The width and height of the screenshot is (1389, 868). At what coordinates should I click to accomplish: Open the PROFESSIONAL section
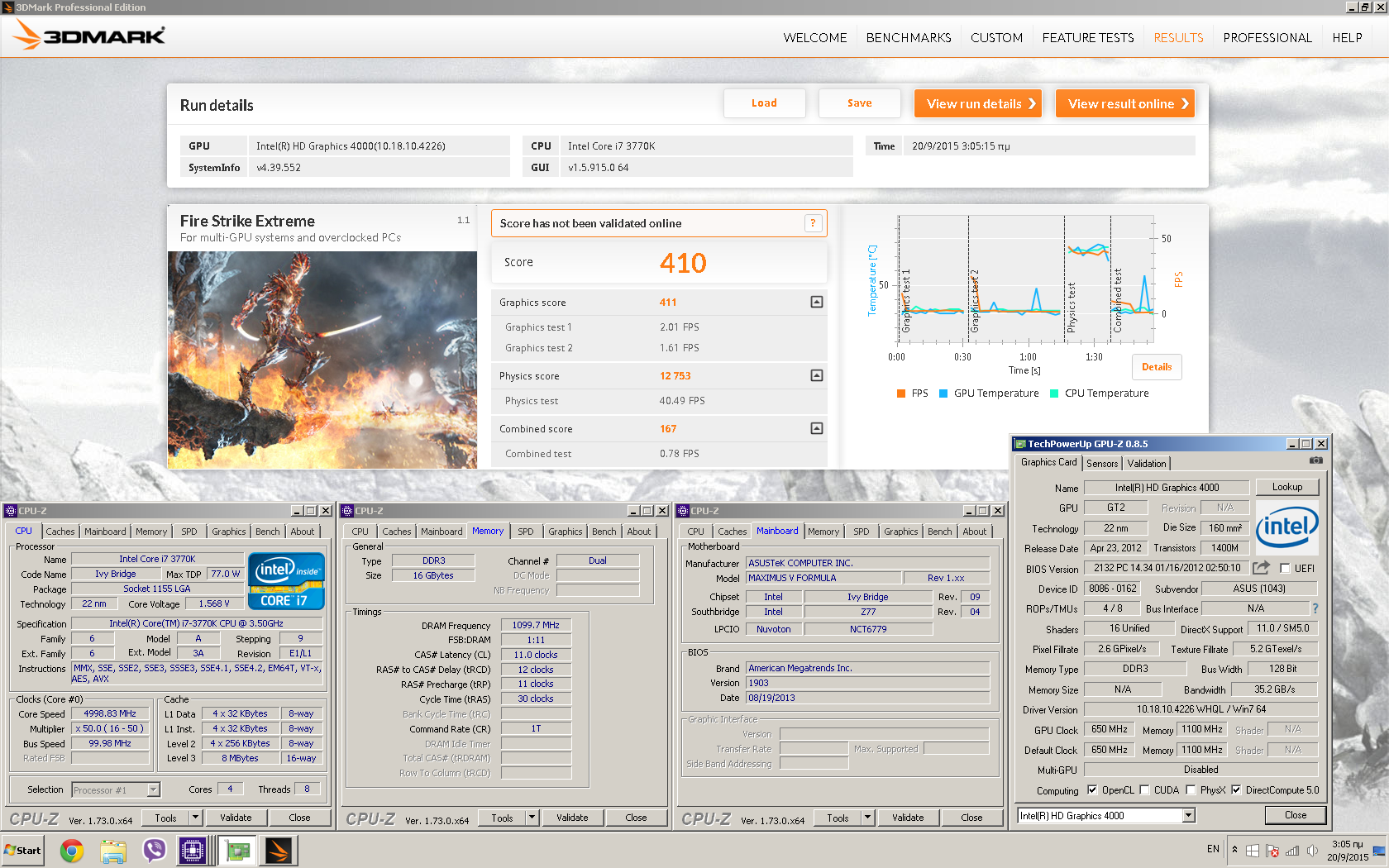click(x=1267, y=37)
